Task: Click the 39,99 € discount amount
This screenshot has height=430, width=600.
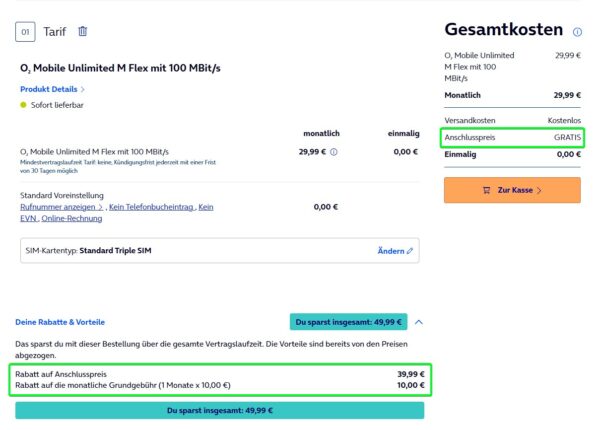Action: [411, 374]
